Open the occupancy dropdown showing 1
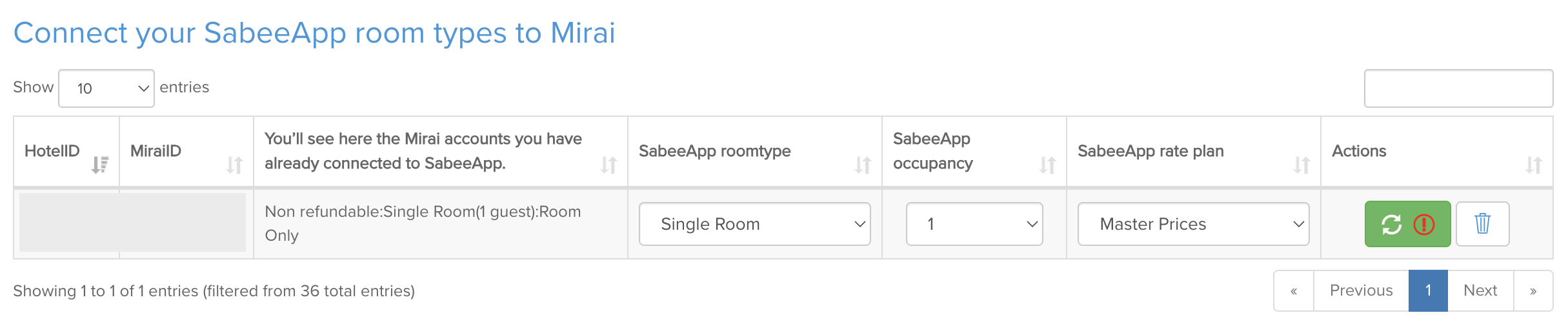1568x324 pixels. 974,224
